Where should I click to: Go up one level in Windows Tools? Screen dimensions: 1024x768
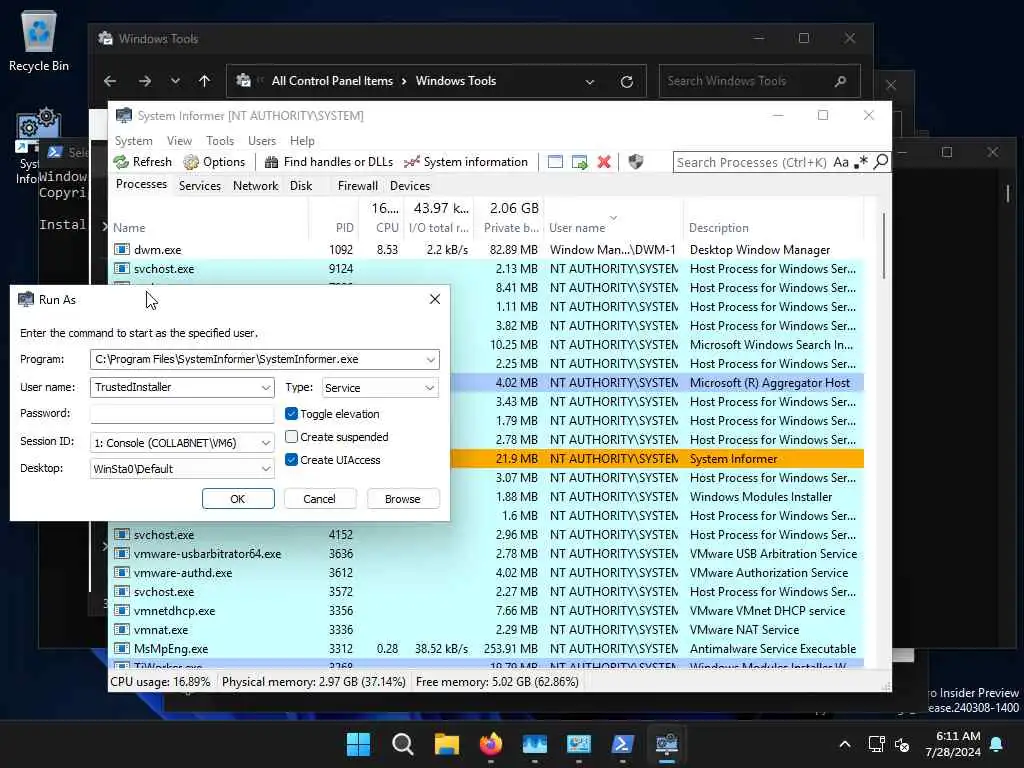[204, 81]
